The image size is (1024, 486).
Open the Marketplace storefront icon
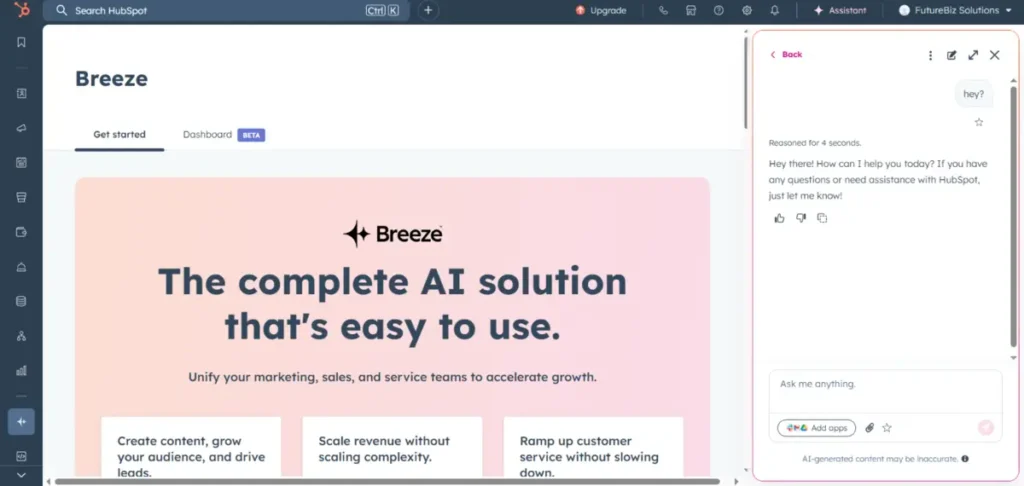pyautogui.click(x=691, y=10)
